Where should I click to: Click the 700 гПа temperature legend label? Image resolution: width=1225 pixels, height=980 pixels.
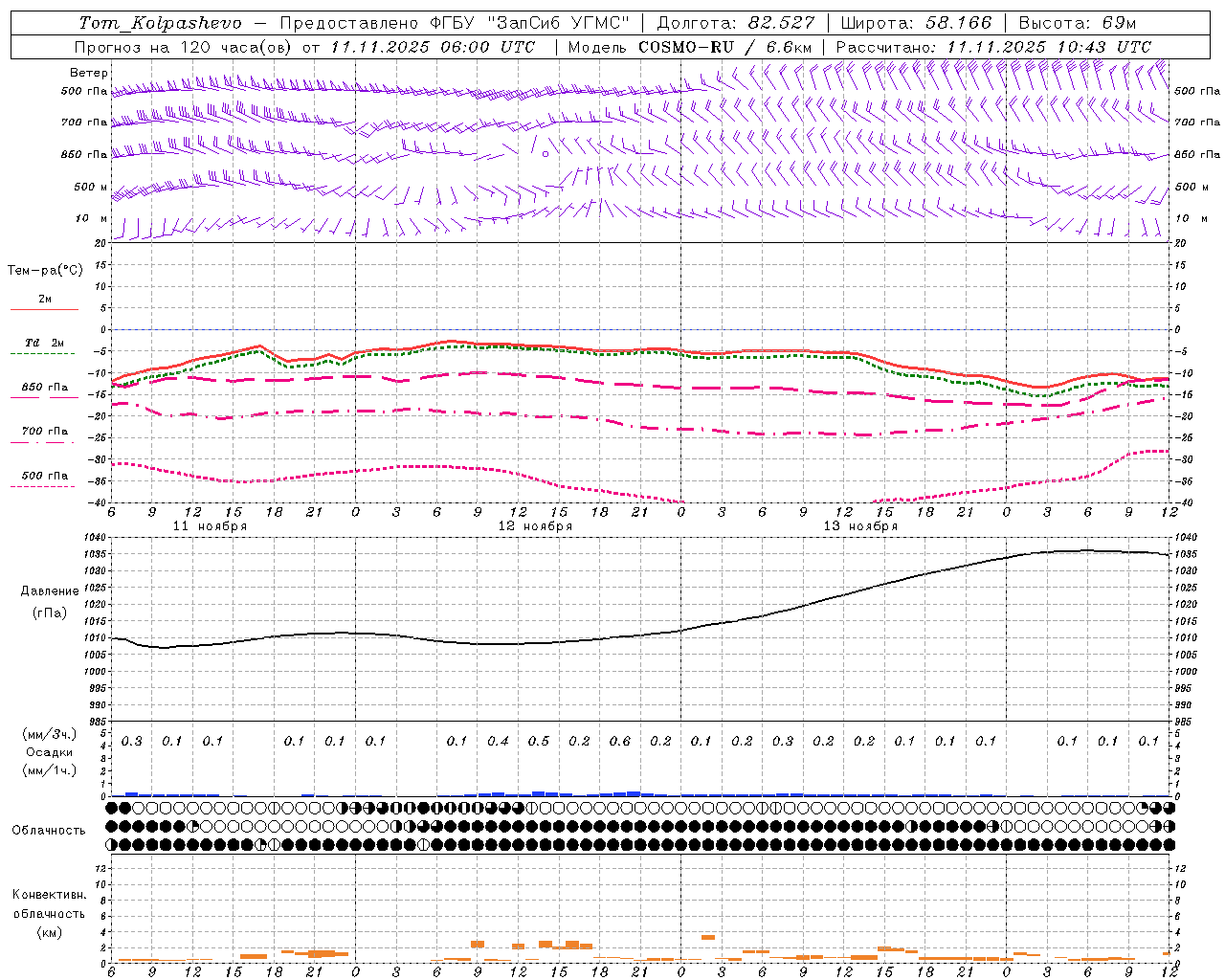(x=45, y=432)
